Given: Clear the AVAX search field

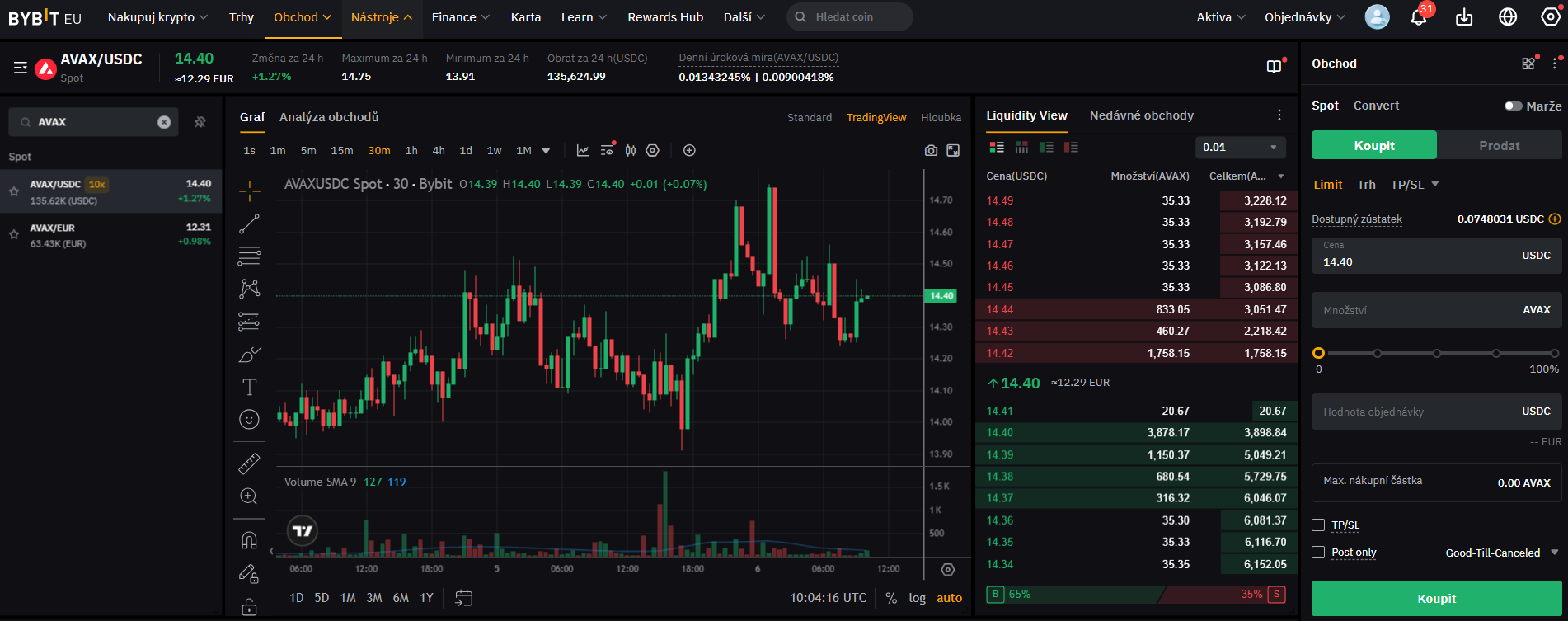Looking at the screenshot, I should pyautogui.click(x=164, y=122).
